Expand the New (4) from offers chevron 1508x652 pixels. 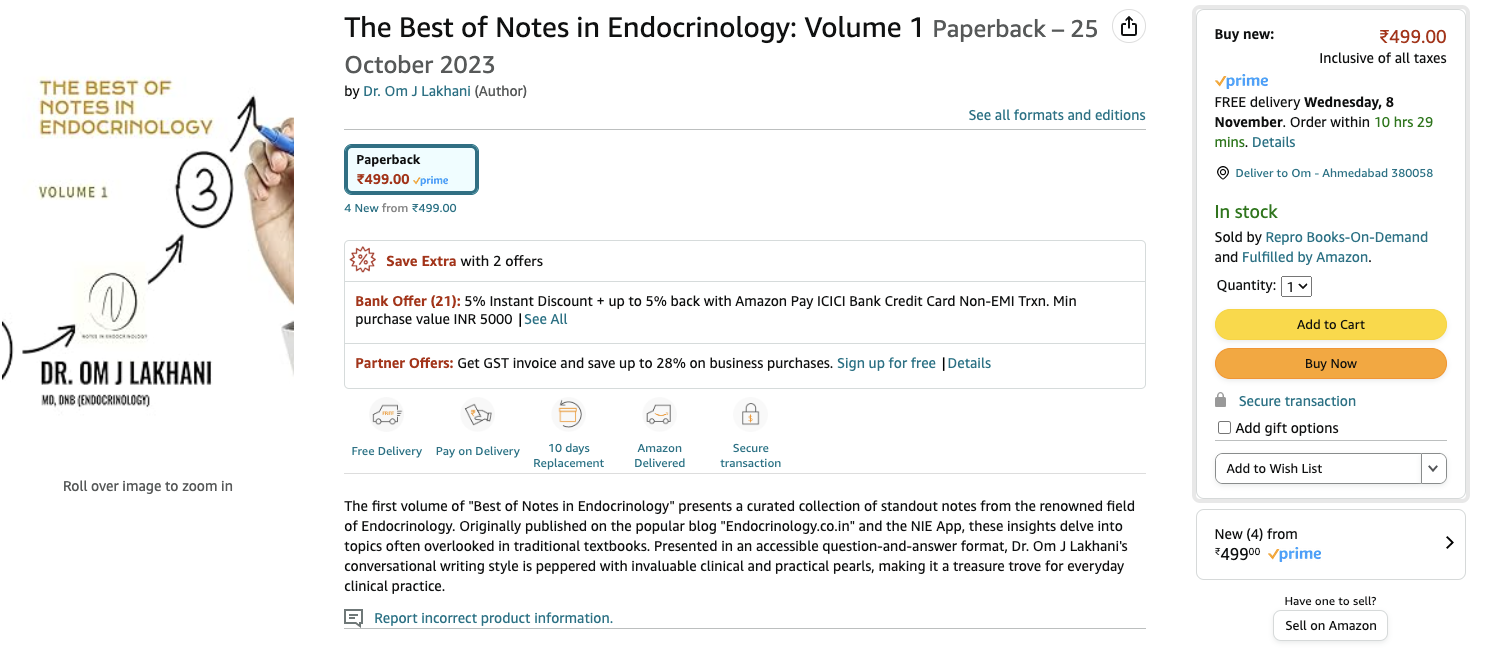point(1449,543)
